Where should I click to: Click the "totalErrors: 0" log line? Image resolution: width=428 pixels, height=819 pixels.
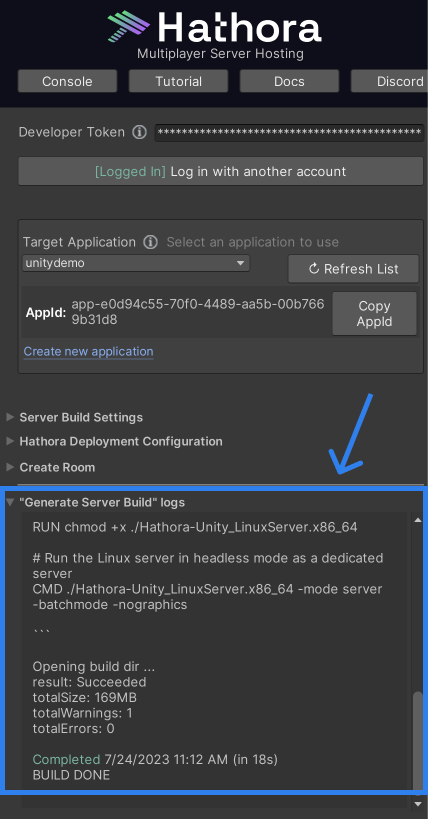73,728
